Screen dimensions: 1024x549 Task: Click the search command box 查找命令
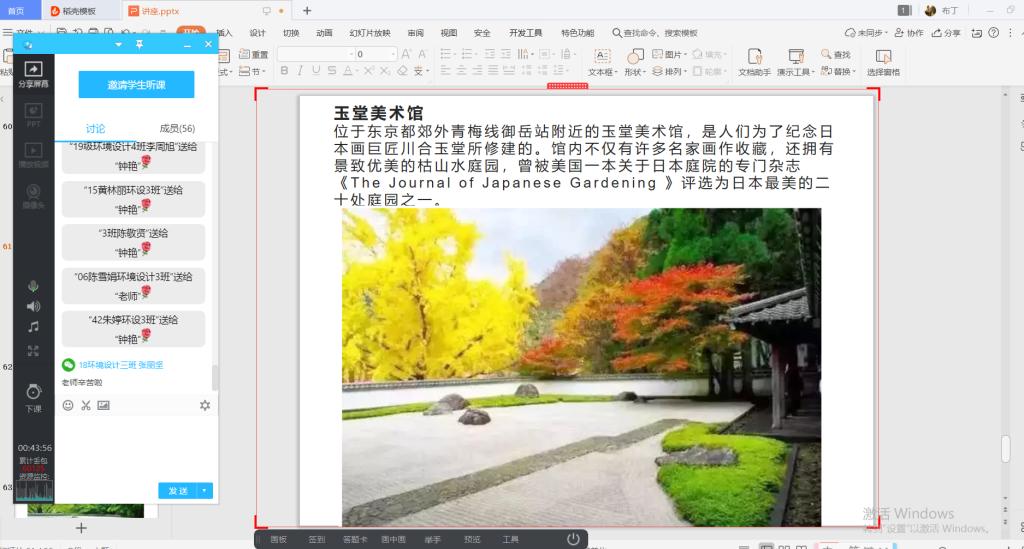[655, 33]
